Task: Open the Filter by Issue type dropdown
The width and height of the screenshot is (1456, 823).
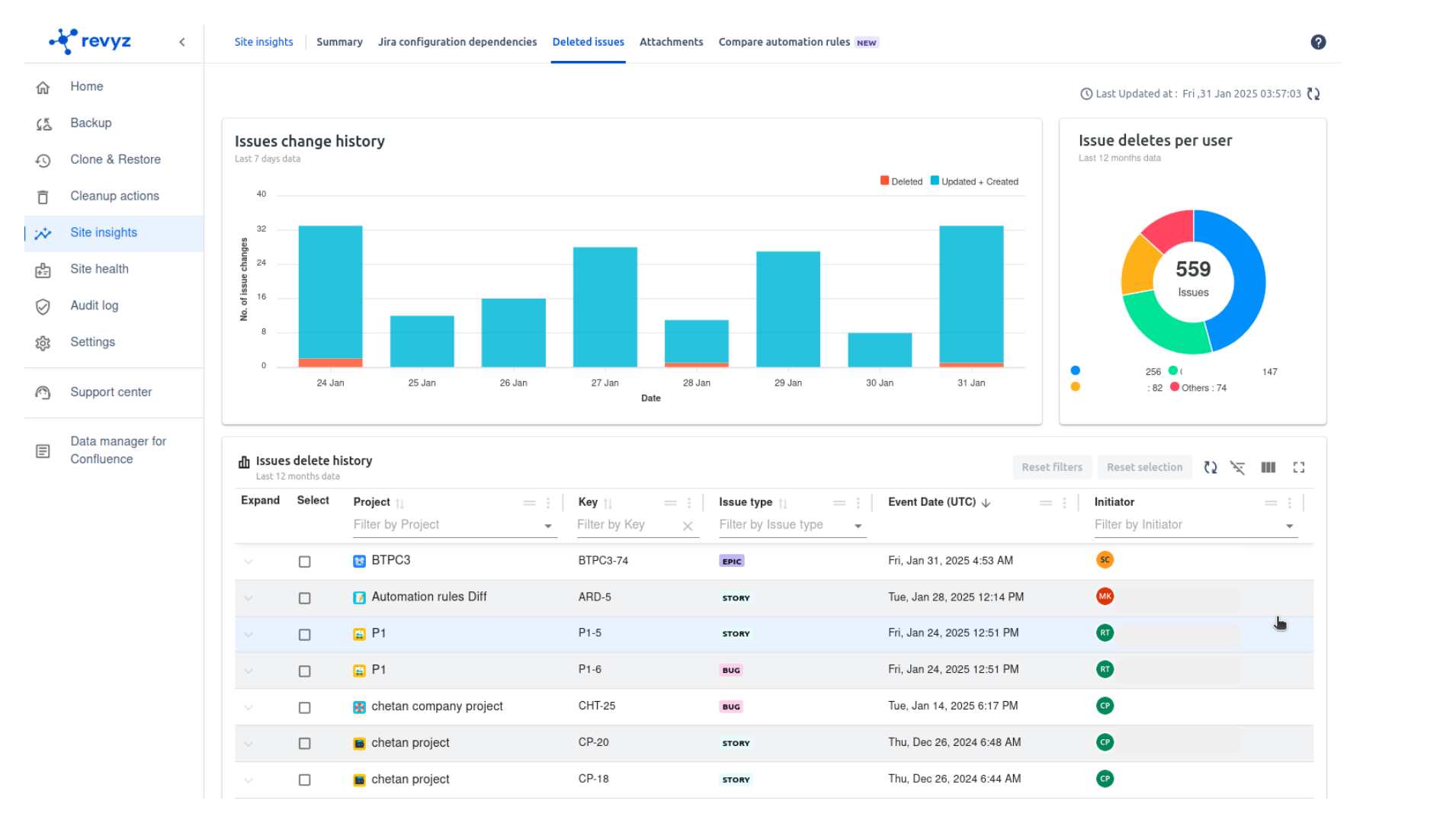Action: pyautogui.click(x=858, y=526)
